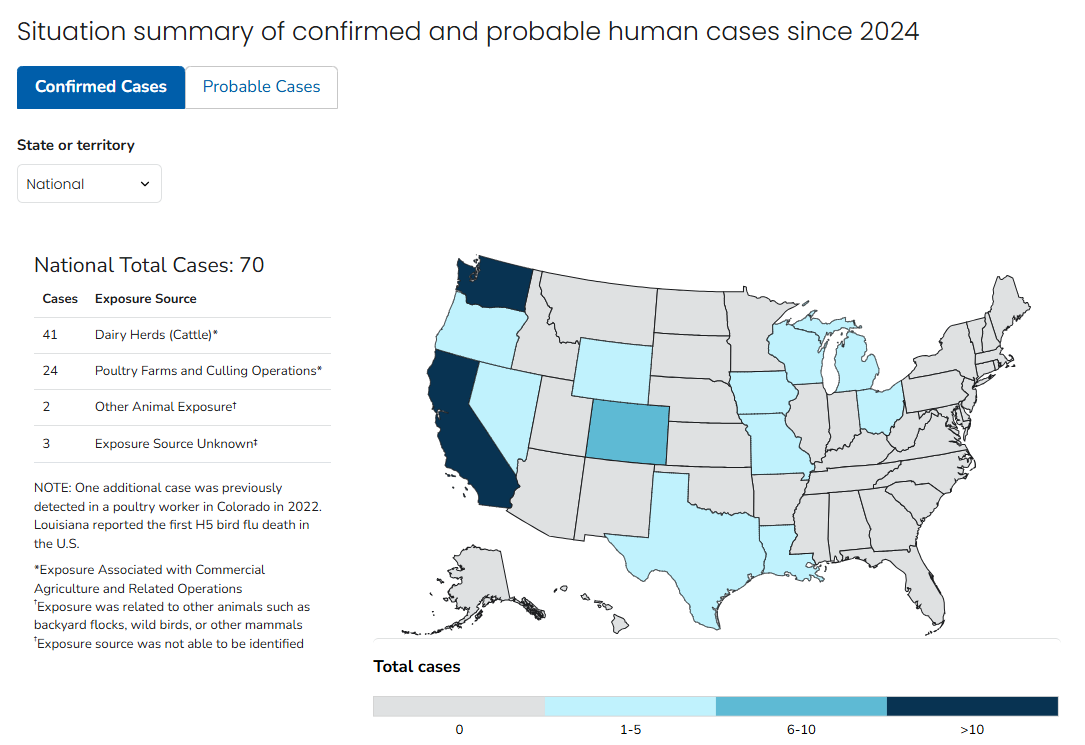The image size is (1085, 745).
Task: Select the Confirmed Cases tab
Action: (x=101, y=87)
